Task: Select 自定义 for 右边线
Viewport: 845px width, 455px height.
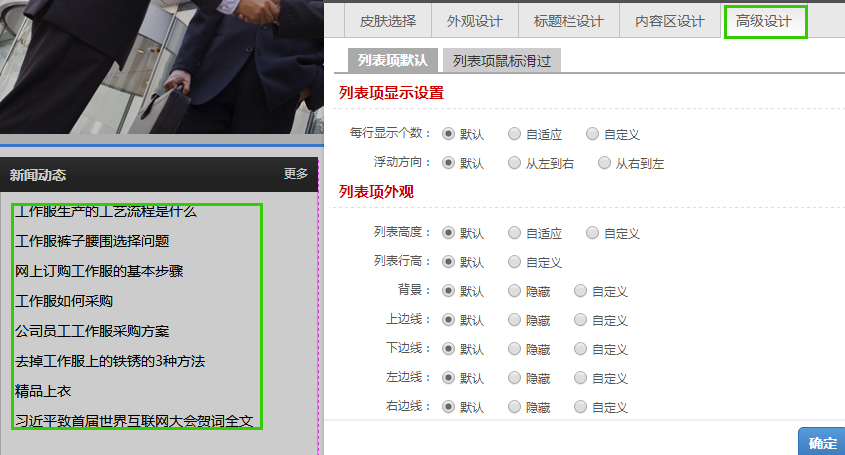Action: point(581,407)
